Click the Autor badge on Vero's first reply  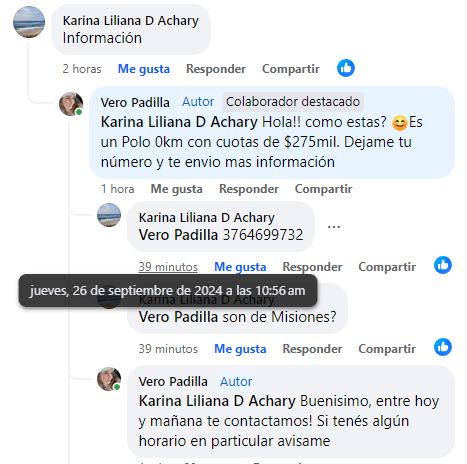(x=198, y=102)
